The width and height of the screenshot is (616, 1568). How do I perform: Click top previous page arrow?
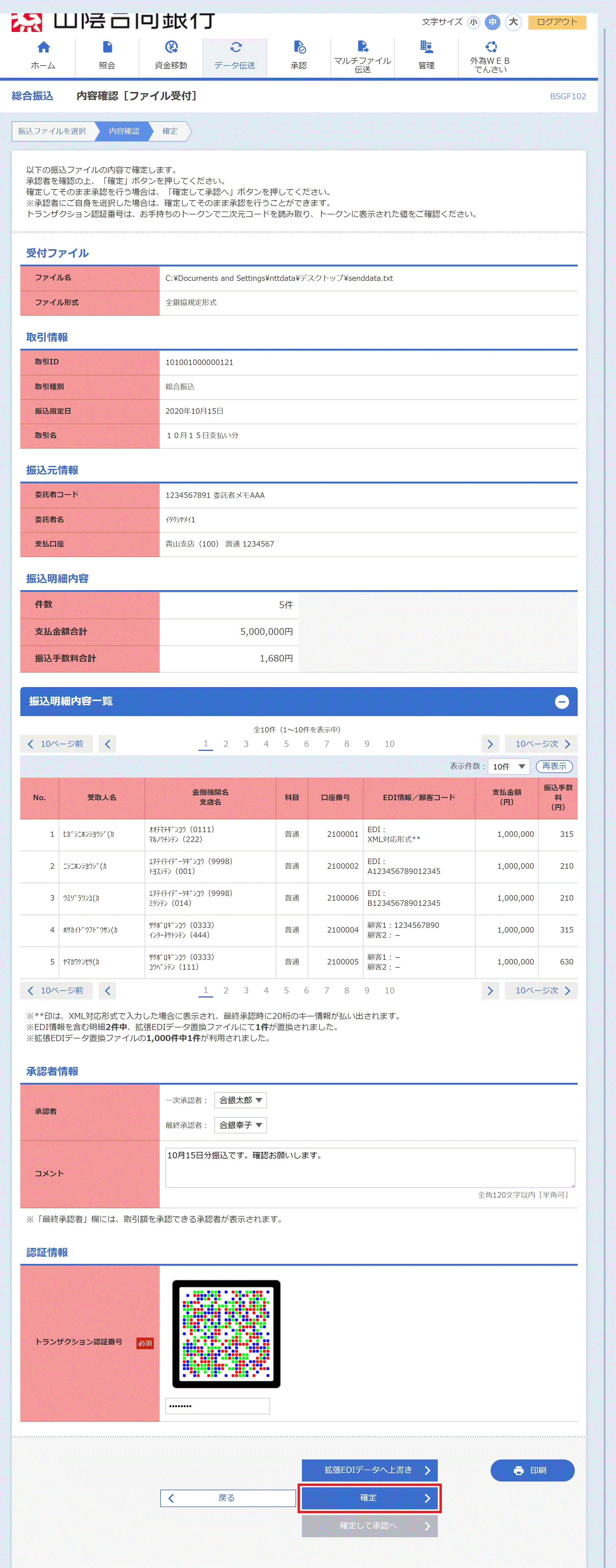click(108, 744)
